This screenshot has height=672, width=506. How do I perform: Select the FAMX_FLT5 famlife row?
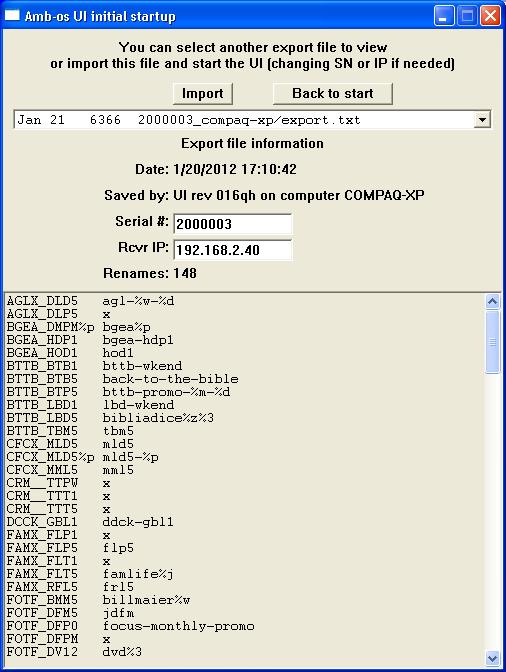pos(244,573)
